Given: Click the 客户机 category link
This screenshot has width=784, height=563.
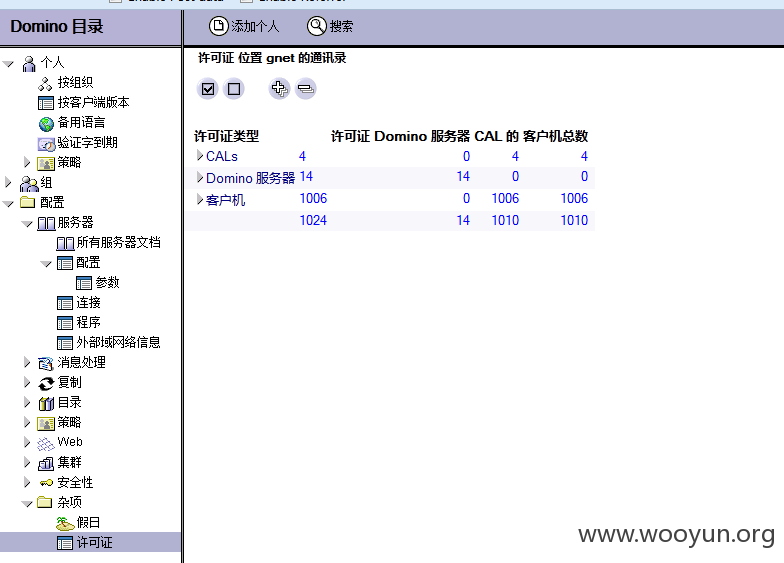Looking at the screenshot, I should click(x=226, y=200).
